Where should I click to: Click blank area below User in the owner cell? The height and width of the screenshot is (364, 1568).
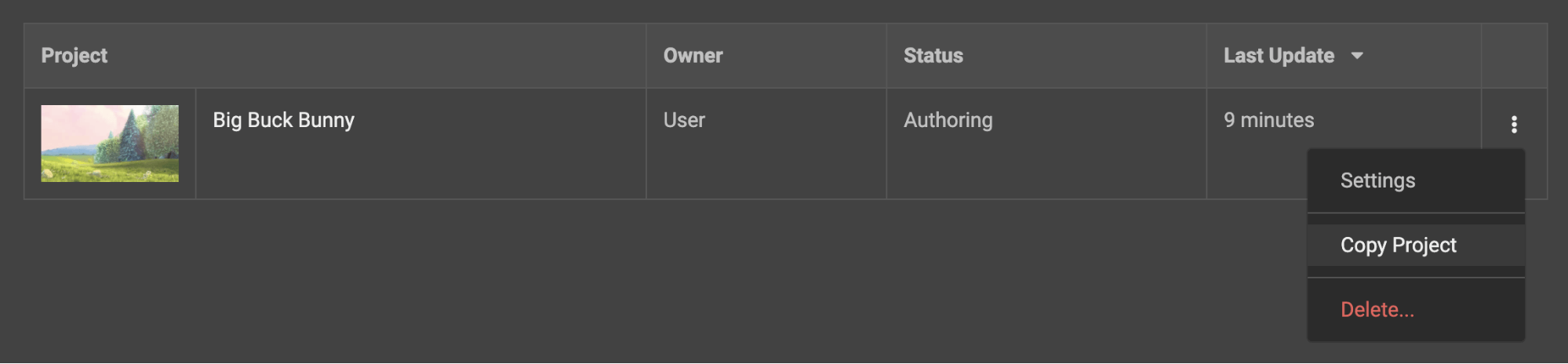point(766,169)
